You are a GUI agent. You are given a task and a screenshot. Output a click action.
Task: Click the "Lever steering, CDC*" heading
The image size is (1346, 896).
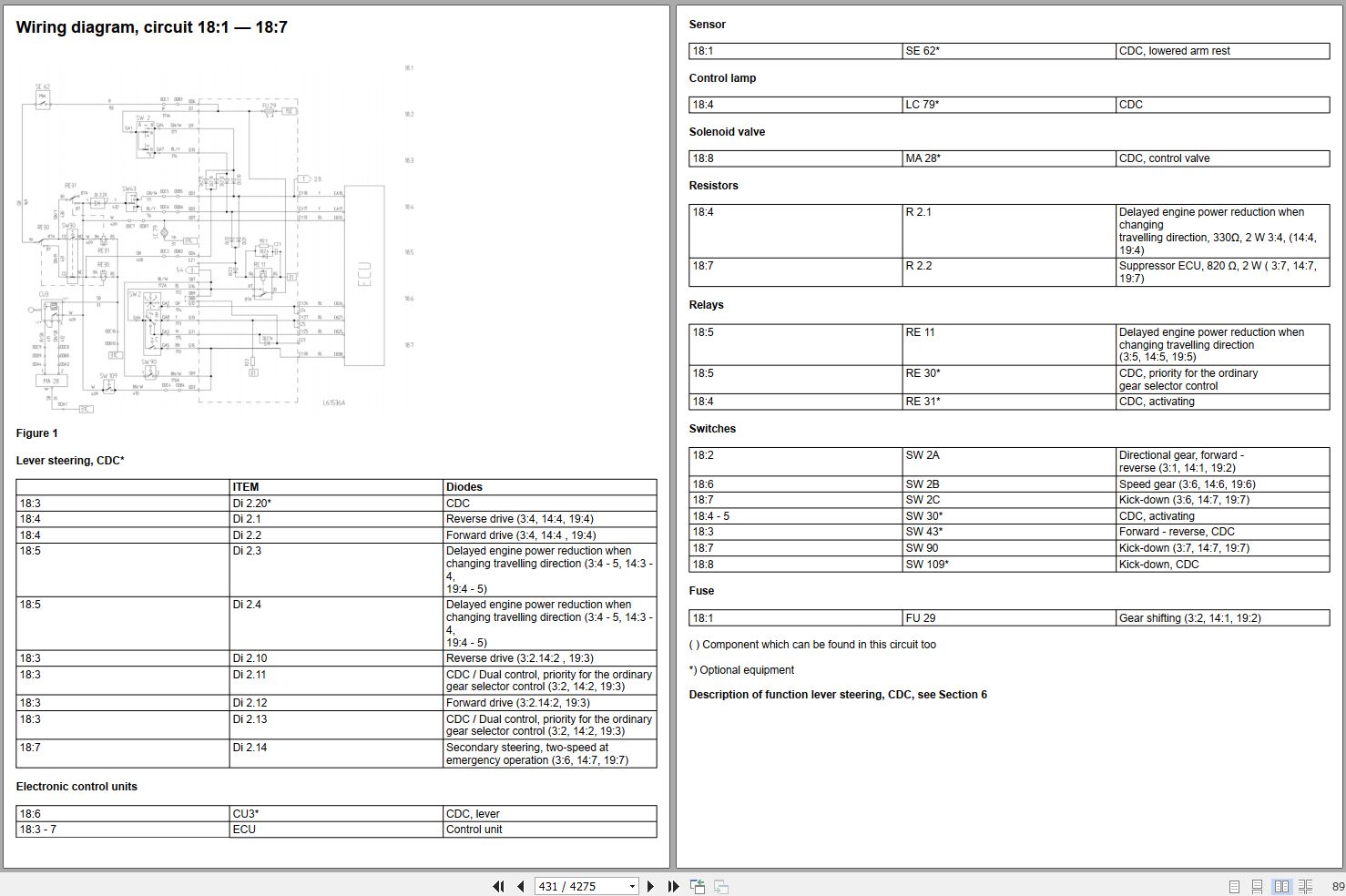point(70,461)
